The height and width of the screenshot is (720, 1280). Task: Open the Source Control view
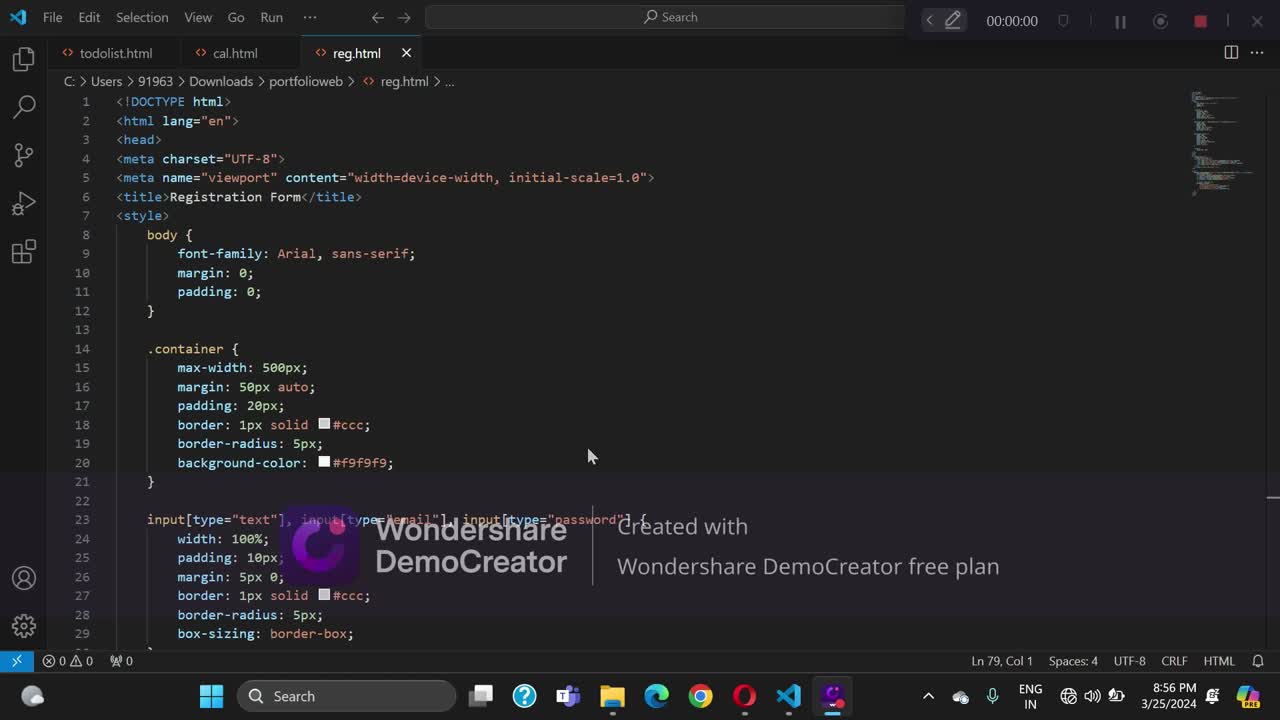tap(24, 155)
